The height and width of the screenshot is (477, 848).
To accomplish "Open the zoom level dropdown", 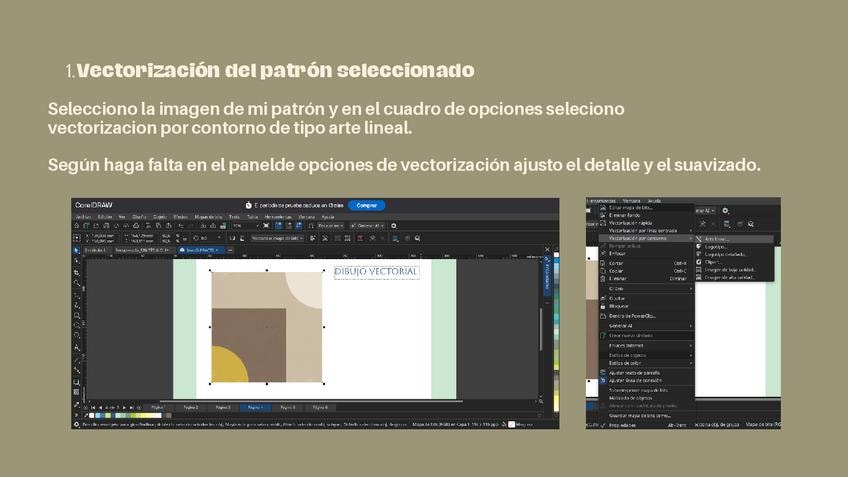I will point(242,226).
